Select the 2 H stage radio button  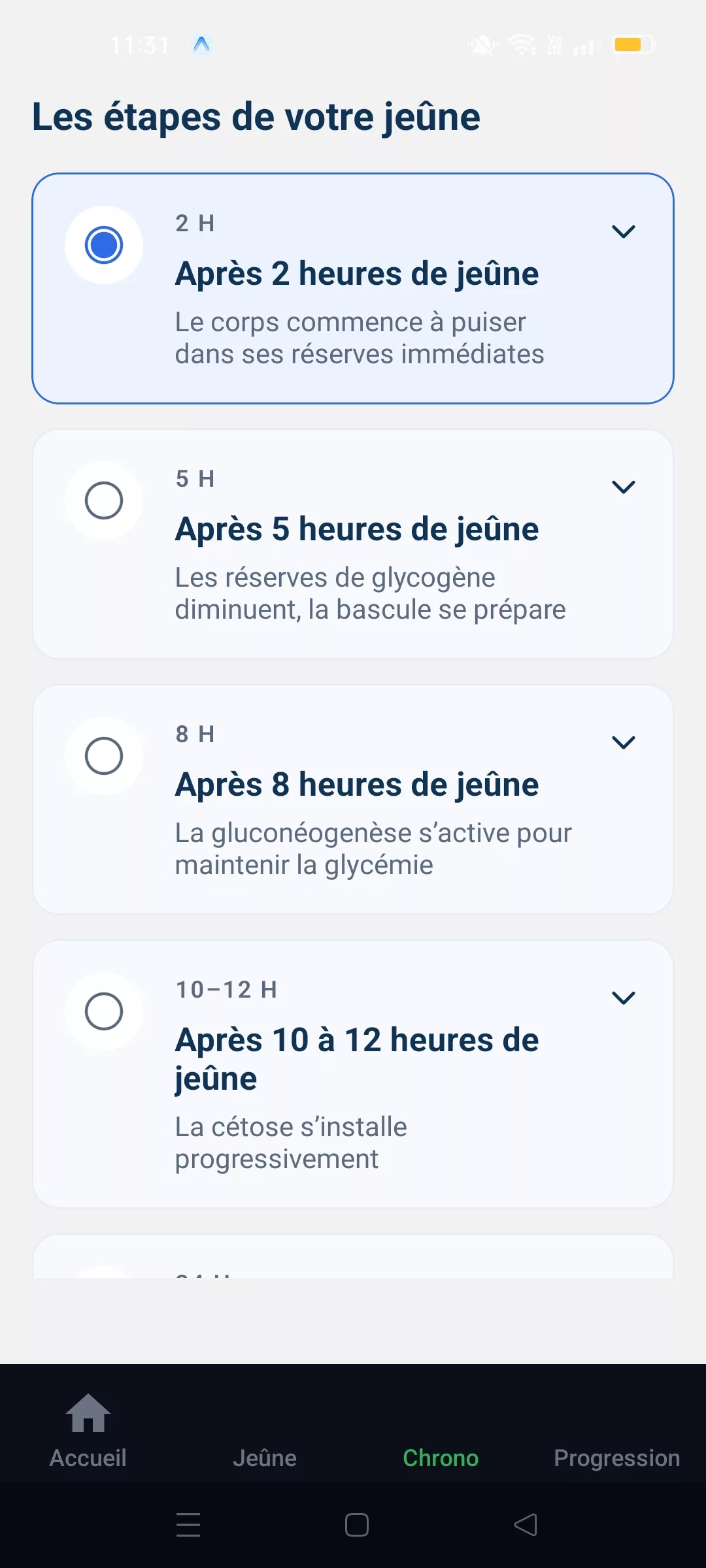[x=104, y=245]
